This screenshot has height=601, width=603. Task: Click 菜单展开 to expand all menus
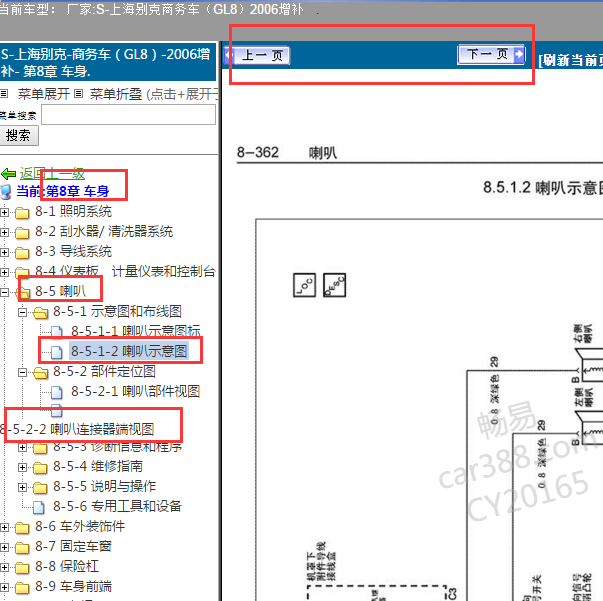43,94
